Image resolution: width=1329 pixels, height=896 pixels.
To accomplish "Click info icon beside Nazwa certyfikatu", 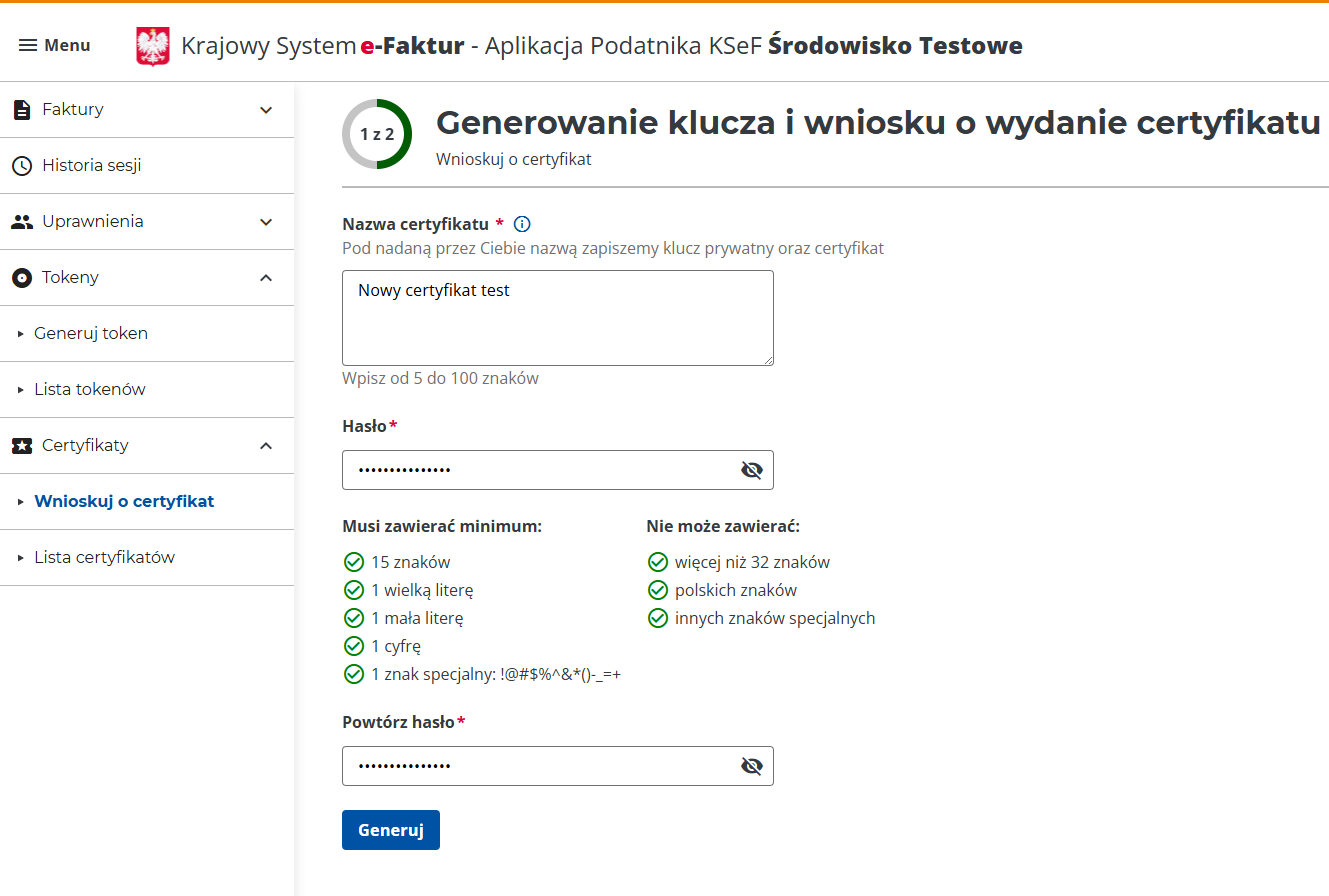I will pyautogui.click(x=521, y=224).
